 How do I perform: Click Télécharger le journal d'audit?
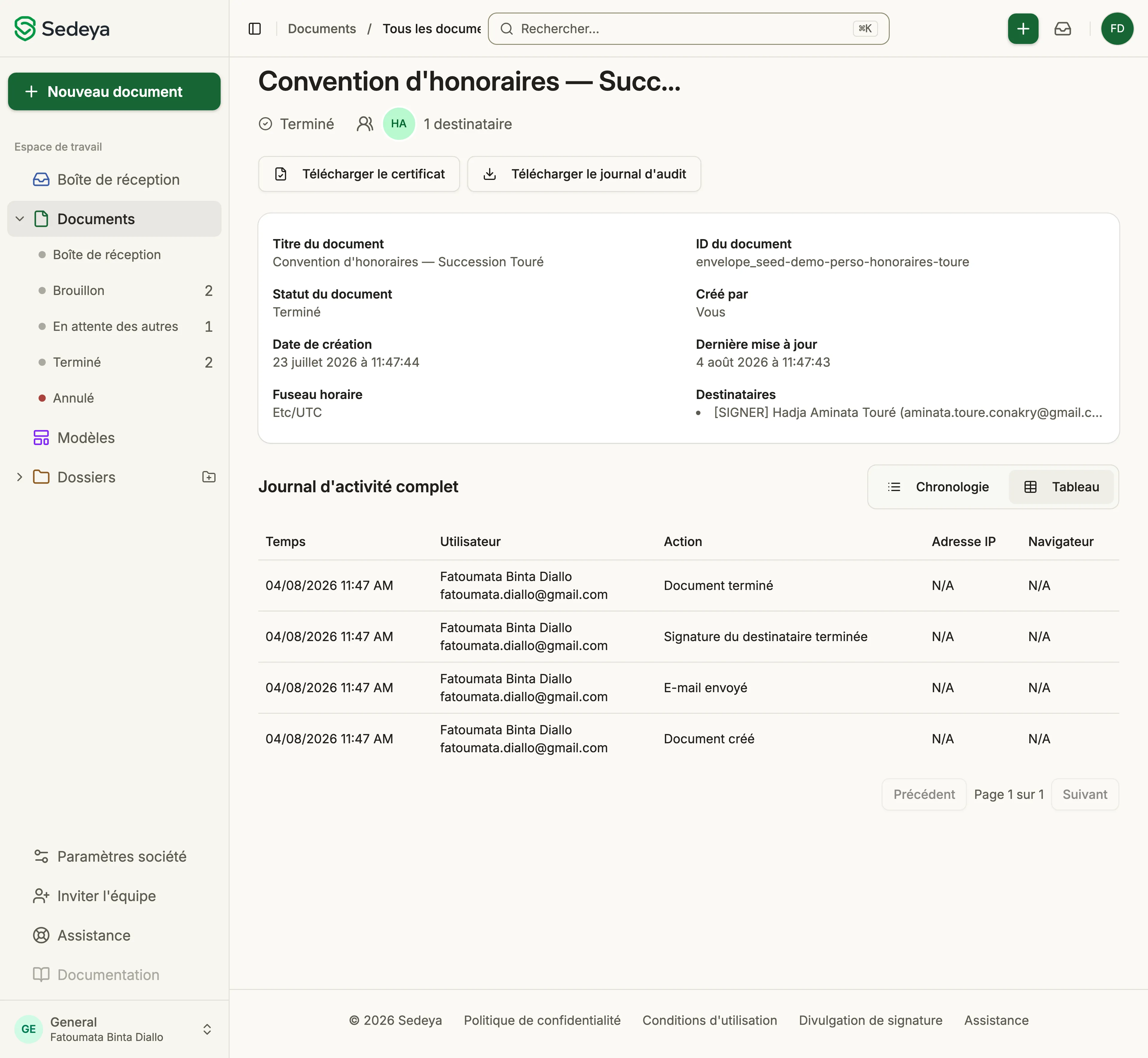[584, 174]
